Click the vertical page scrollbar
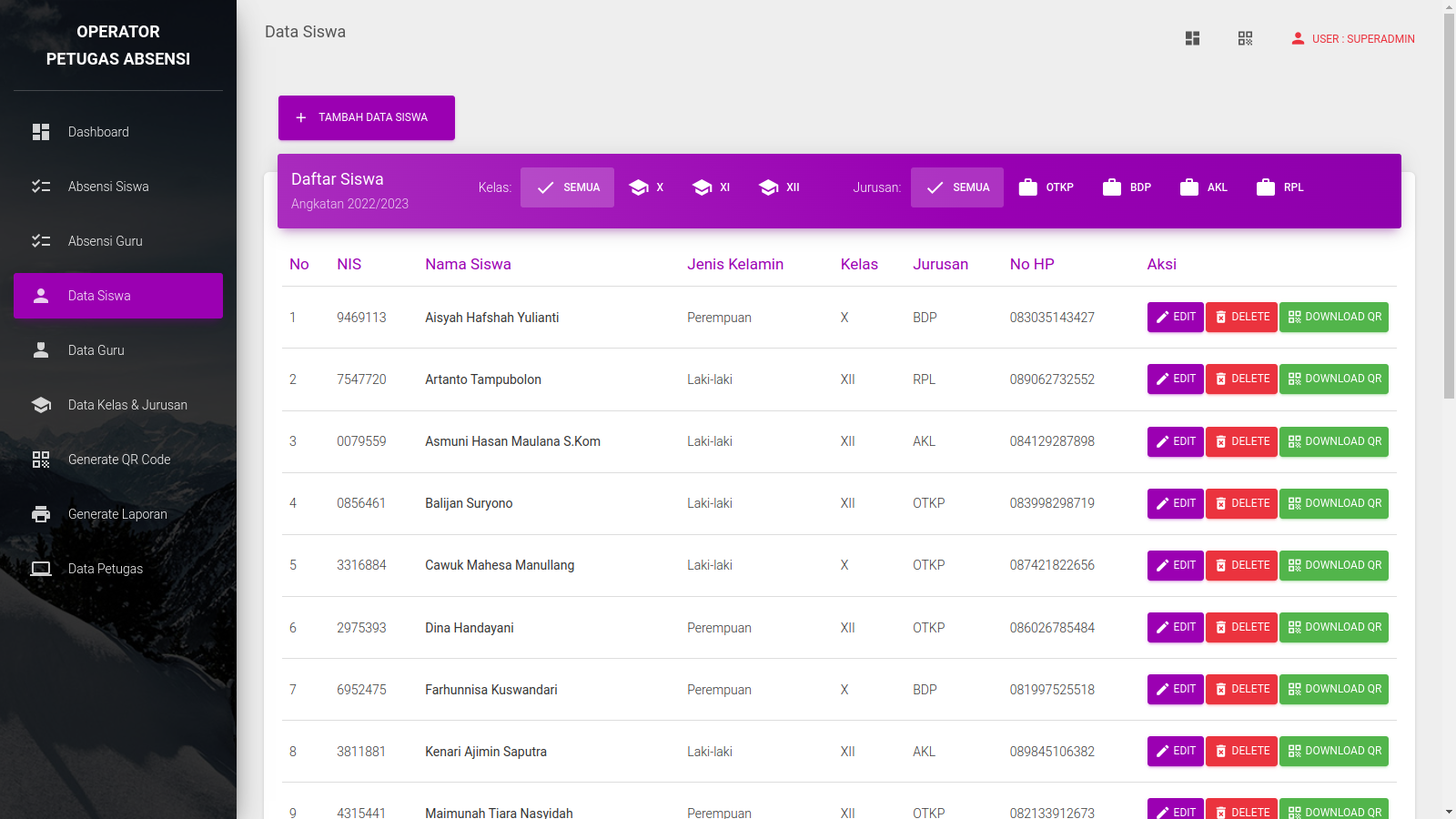Screen dimensions: 1456x819 coord(1449,205)
